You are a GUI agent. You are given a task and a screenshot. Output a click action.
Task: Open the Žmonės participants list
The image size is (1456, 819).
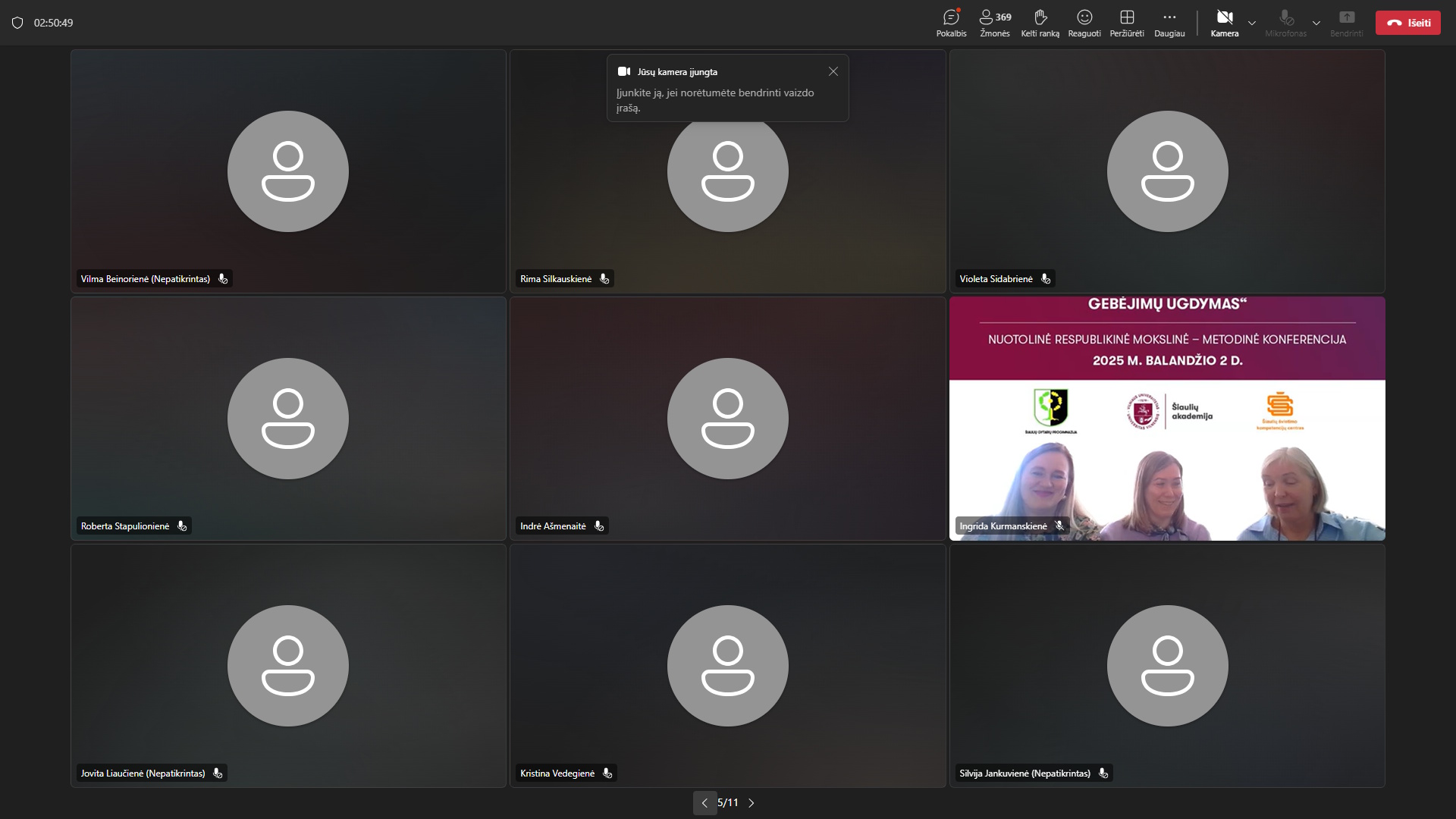pos(994,23)
